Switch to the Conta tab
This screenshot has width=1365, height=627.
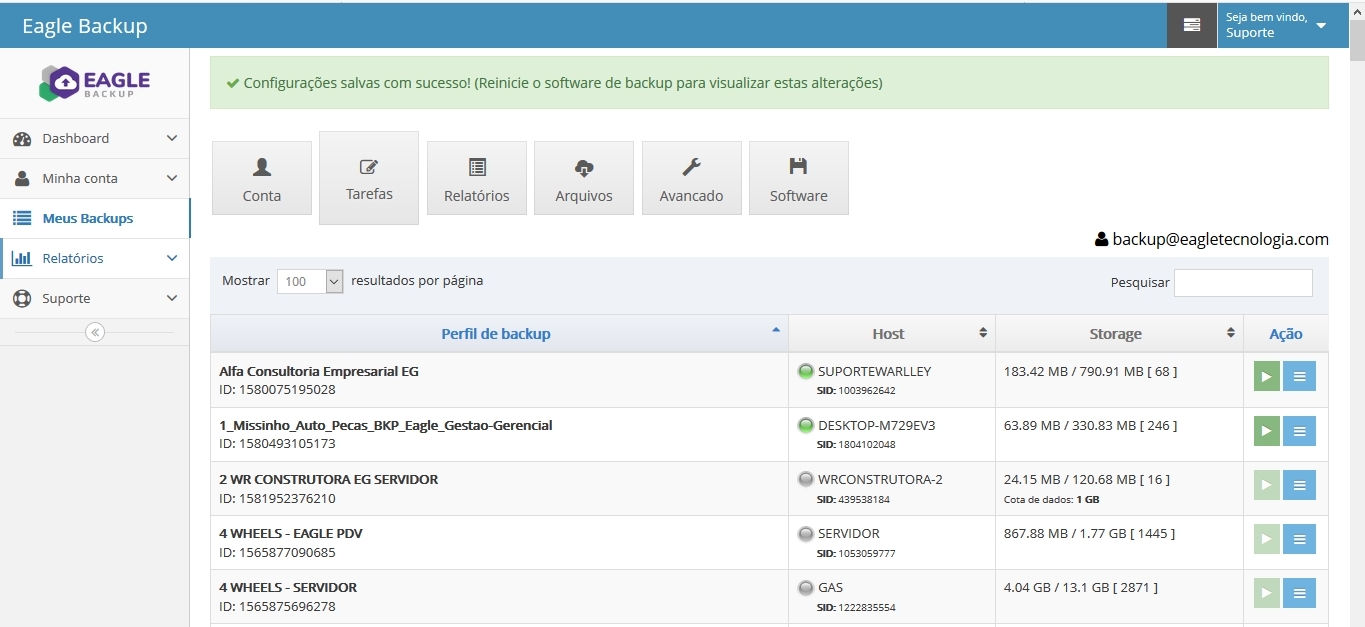(x=262, y=178)
